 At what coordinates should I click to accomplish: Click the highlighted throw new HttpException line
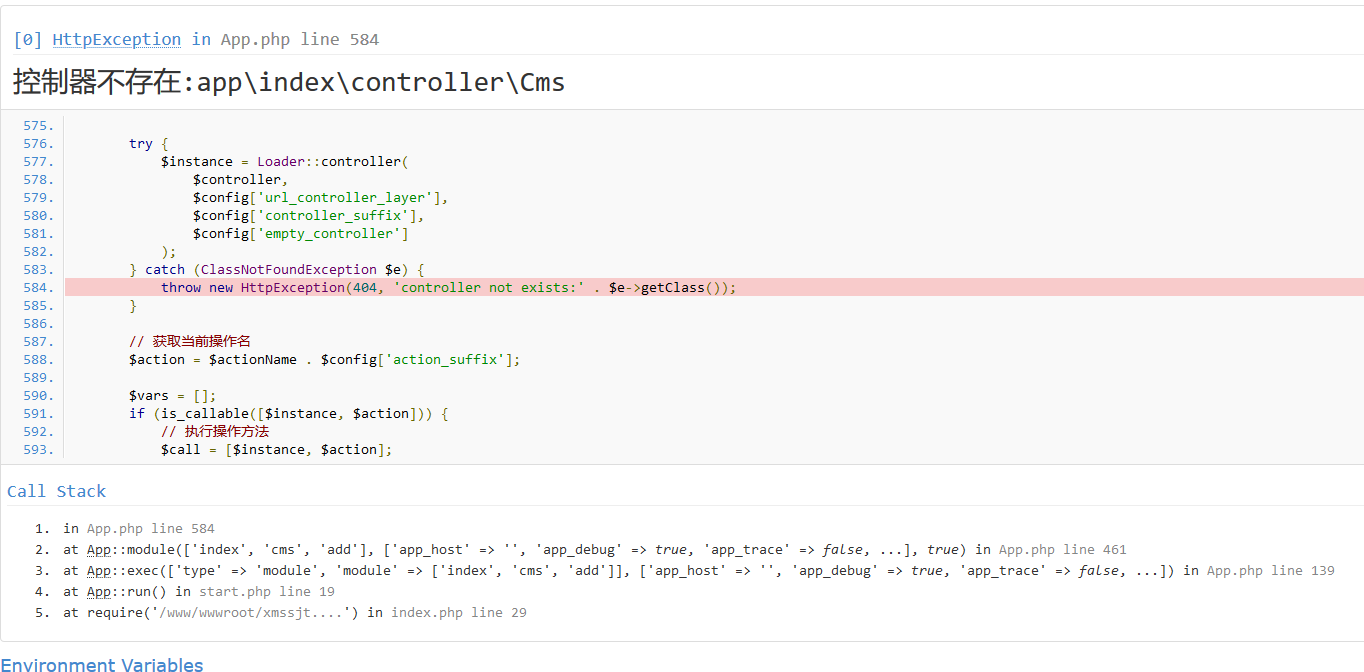[x=448, y=287]
